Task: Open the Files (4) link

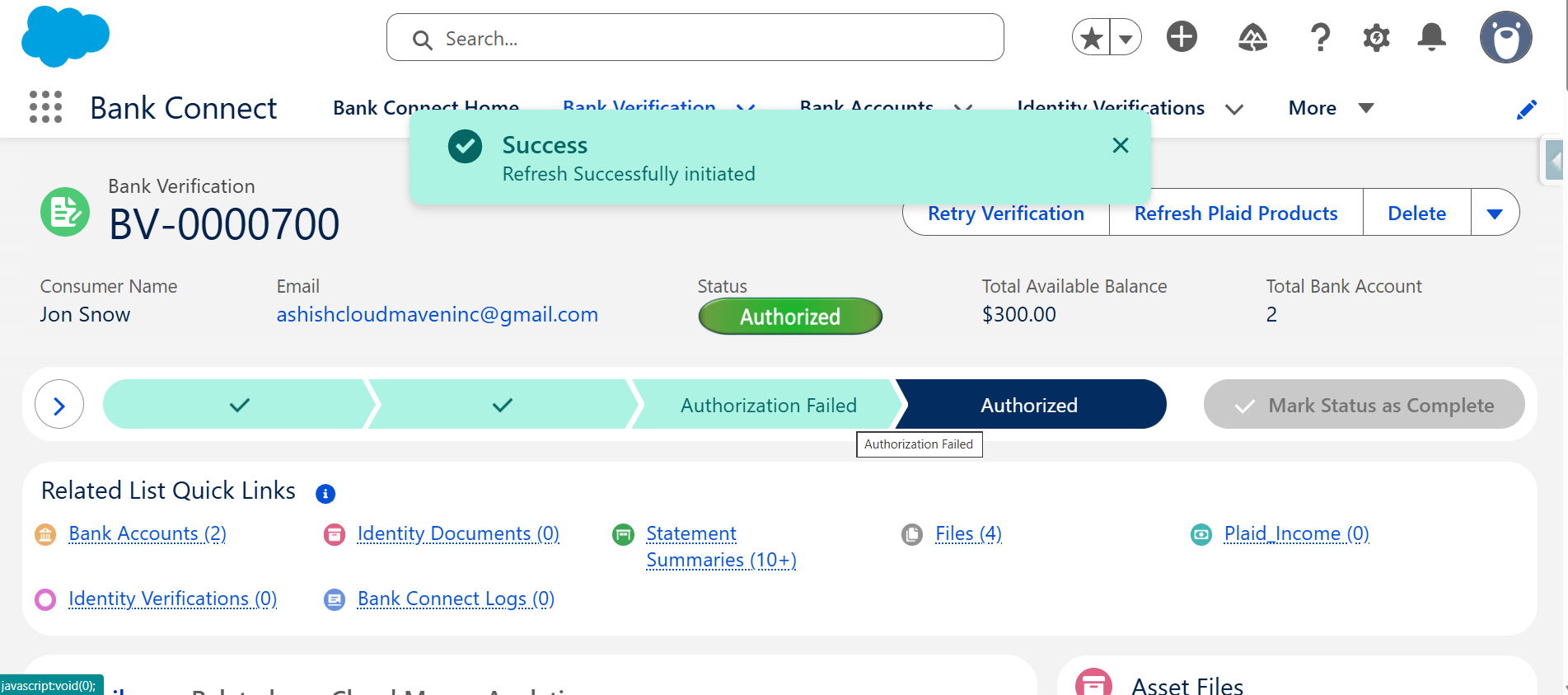Action: [x=969, y=534]
